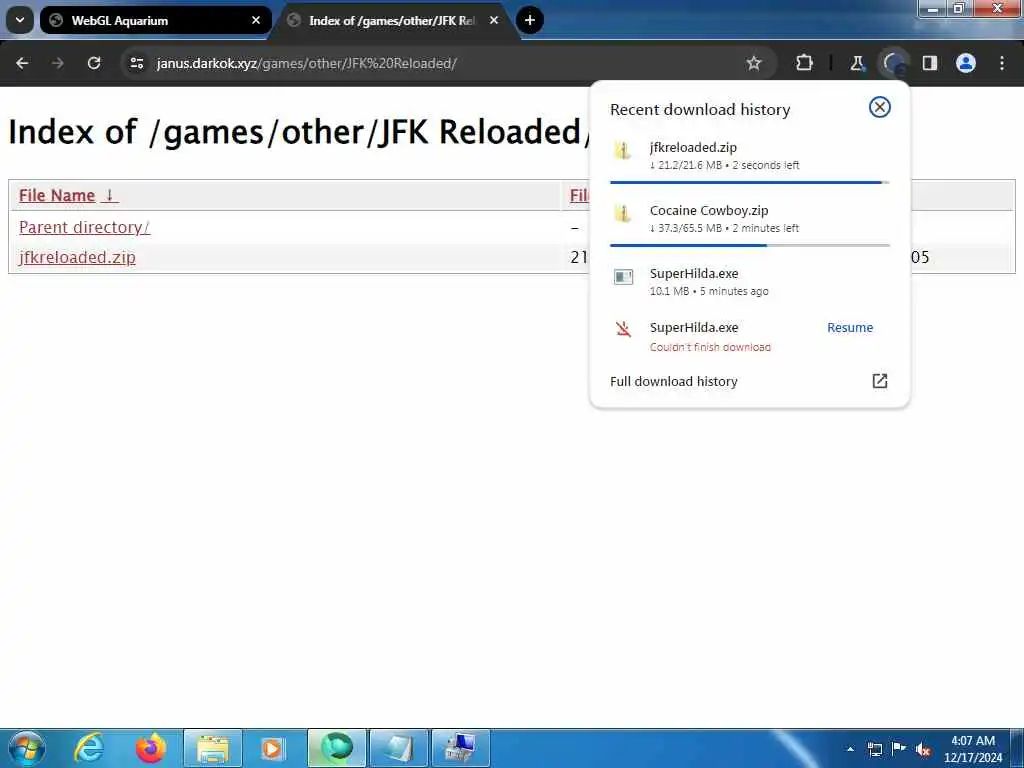Toggle the downloads progress icon in toolbar
1024x768 pixels.
point(893,63)
